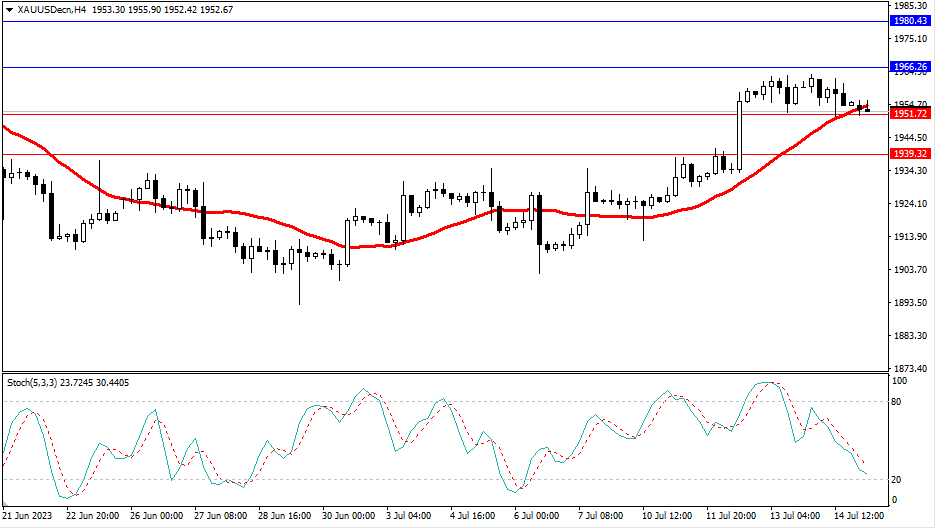Click the 30 Jun 00:00 time label
The height and width of the screenshot is (529, 935).
[x=347, y=516]
